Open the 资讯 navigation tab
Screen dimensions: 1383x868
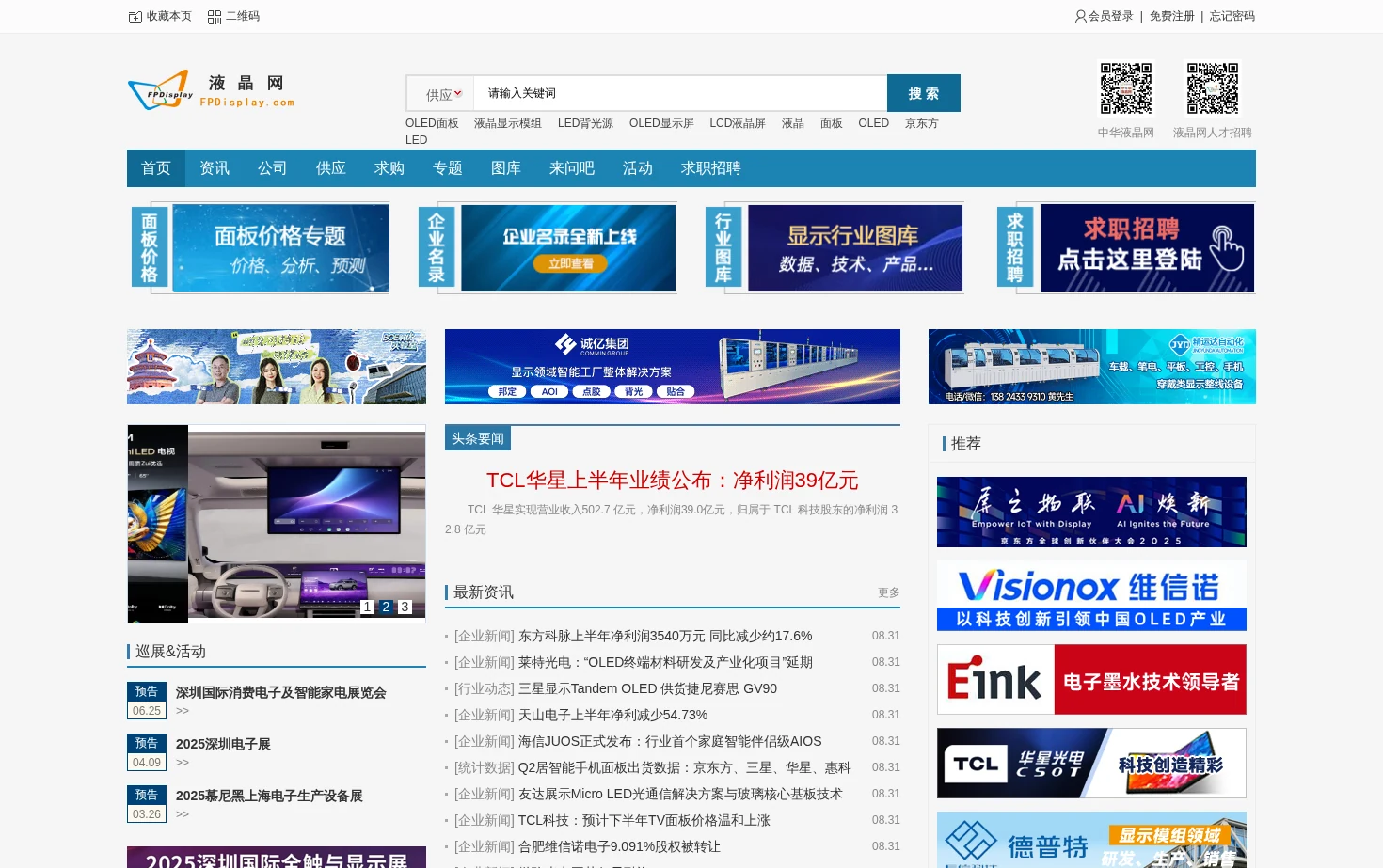(x=215, y=168)
